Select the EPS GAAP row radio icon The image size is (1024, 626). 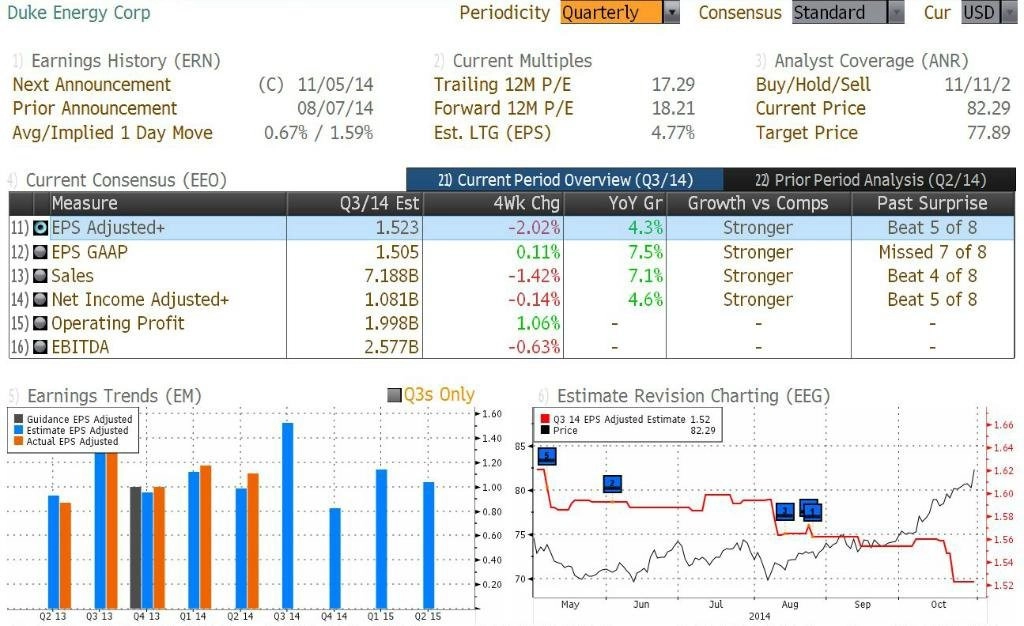coord(40,252)
